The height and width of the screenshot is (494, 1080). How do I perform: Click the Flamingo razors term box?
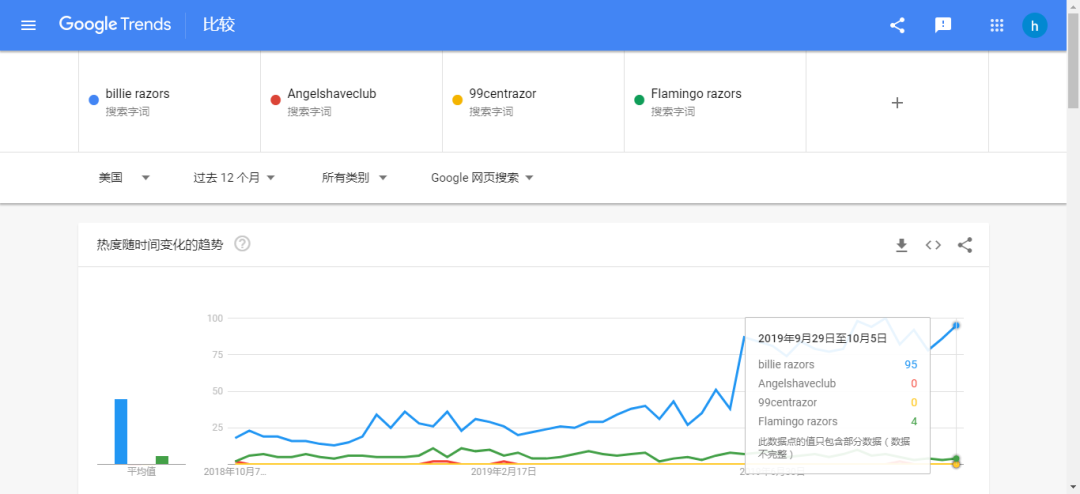click(x=696, y=94)
